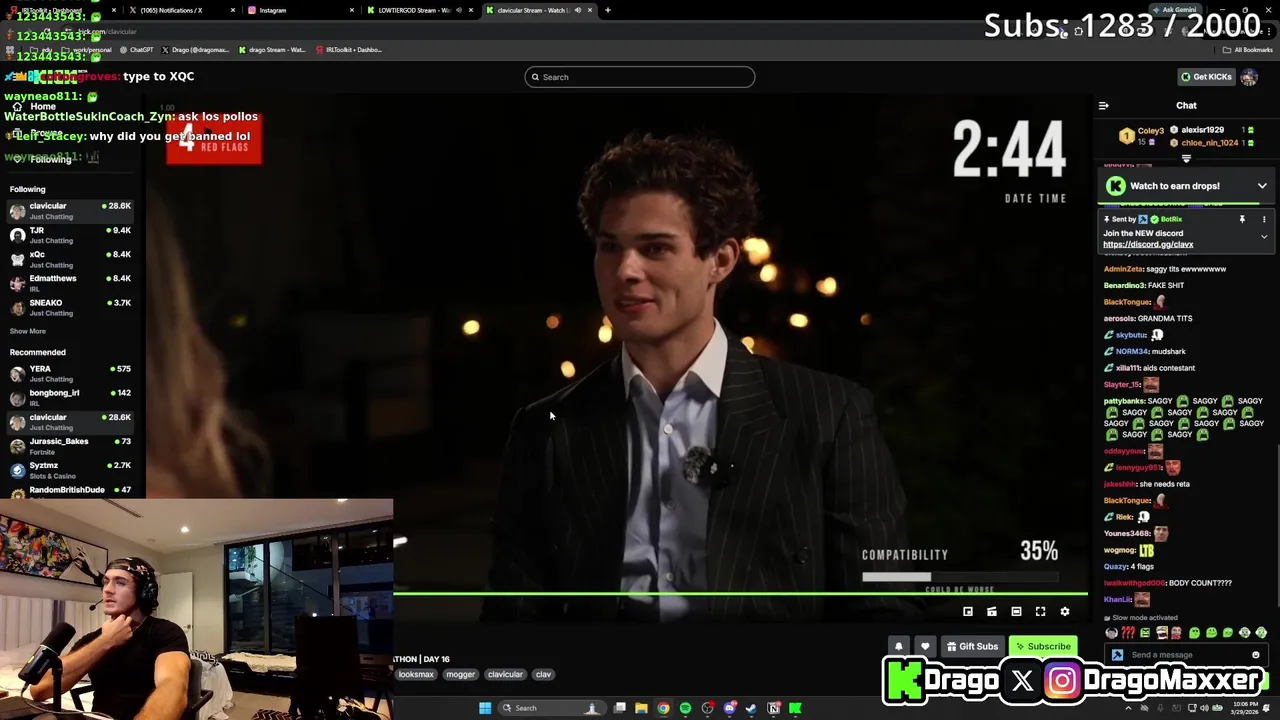
Task: Insert the first quick emote below slow mode
Action: (1111, 633)
